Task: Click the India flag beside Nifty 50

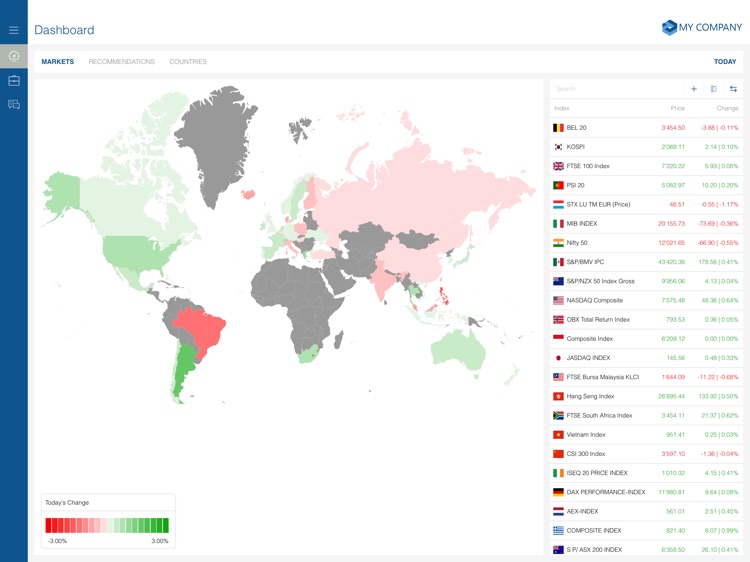Action: point(558,242)
